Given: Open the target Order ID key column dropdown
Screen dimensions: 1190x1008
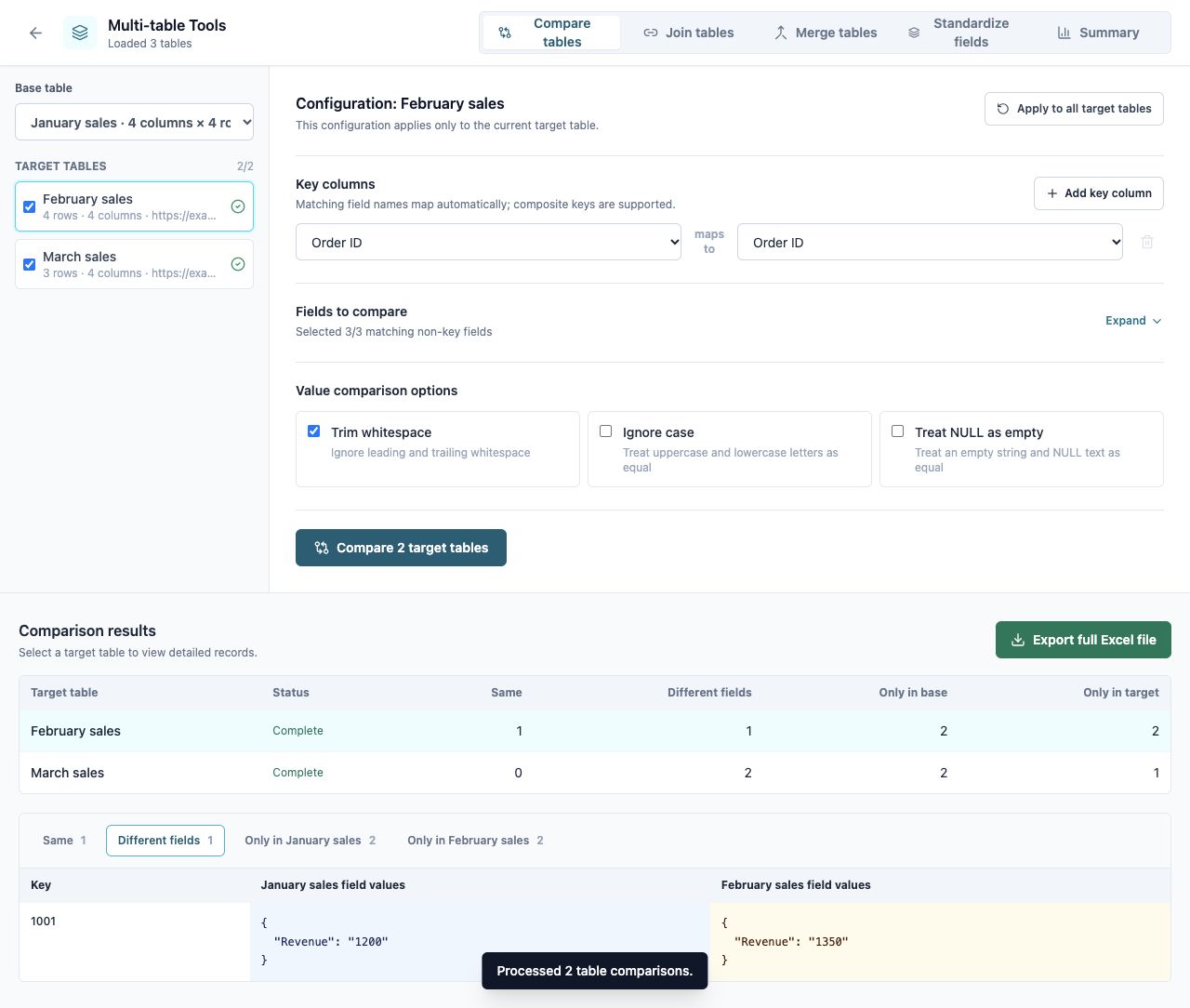Looking at the screenshot, I should click(930, 242).
